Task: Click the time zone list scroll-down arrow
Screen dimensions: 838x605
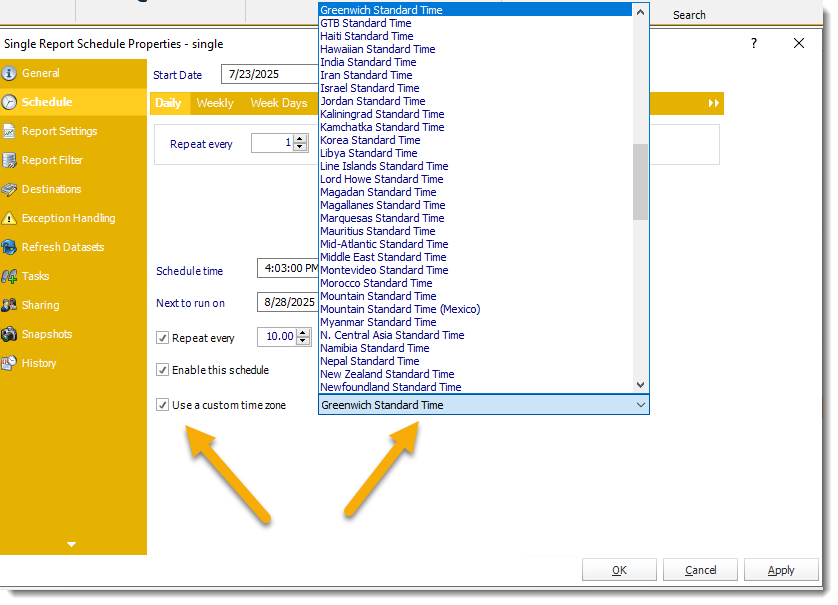Action: coord(640,385)
